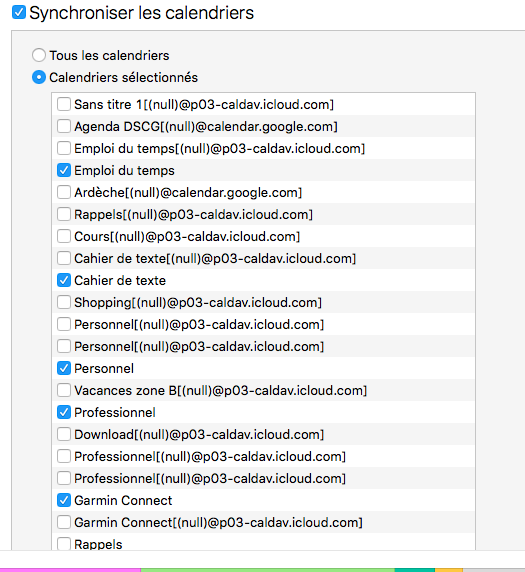Check Download iCloud calendar
Screen dimensions: 525x572
click(x=64, y=434)
